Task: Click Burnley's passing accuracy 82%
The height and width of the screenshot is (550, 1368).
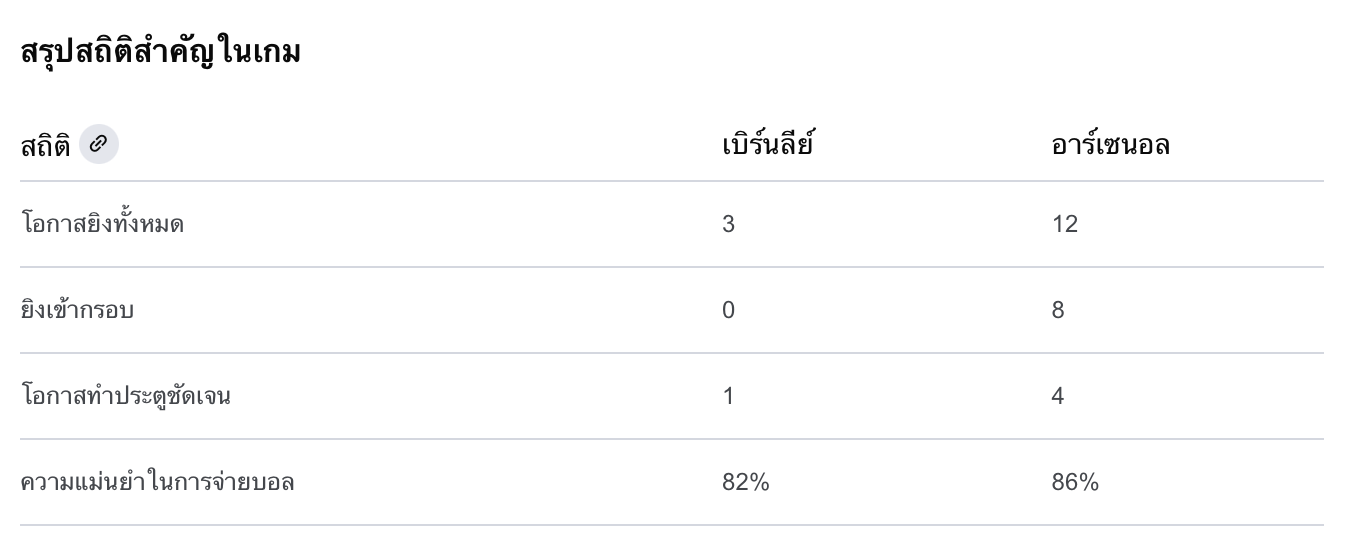Action: (745, 482)
